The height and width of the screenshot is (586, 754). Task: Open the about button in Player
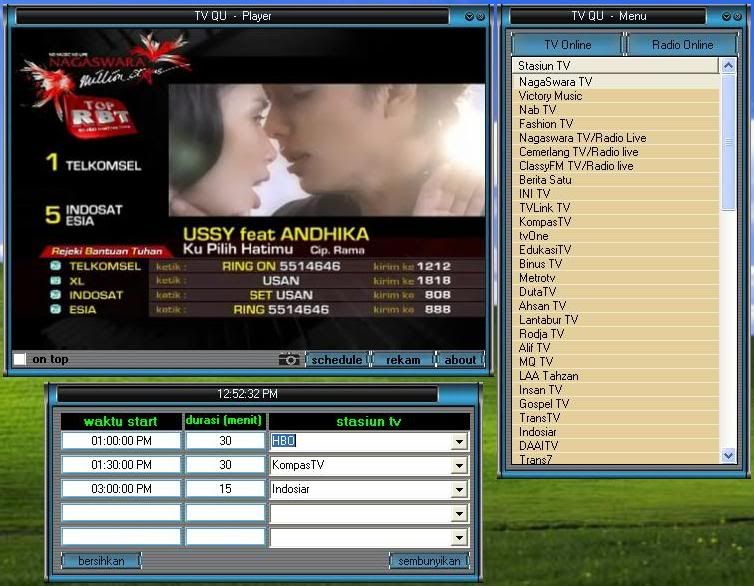[x=460, y=360]
